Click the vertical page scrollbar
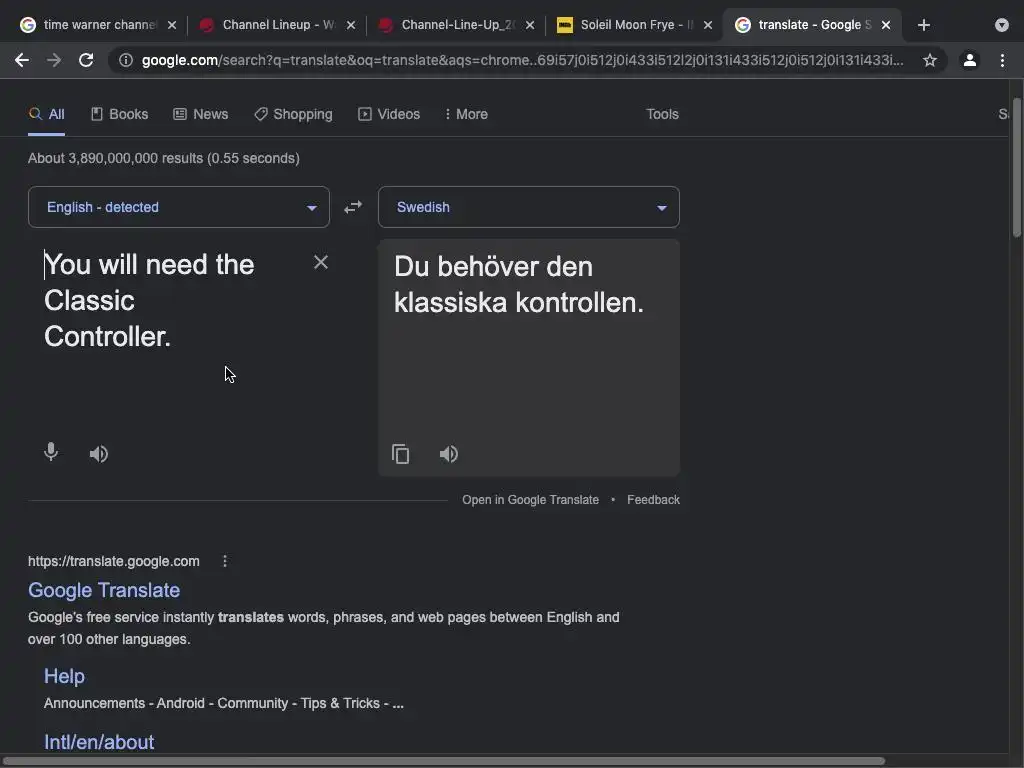Image resolution: width=1024 pixels, height=768 pixels. (x=1016, y=168)
